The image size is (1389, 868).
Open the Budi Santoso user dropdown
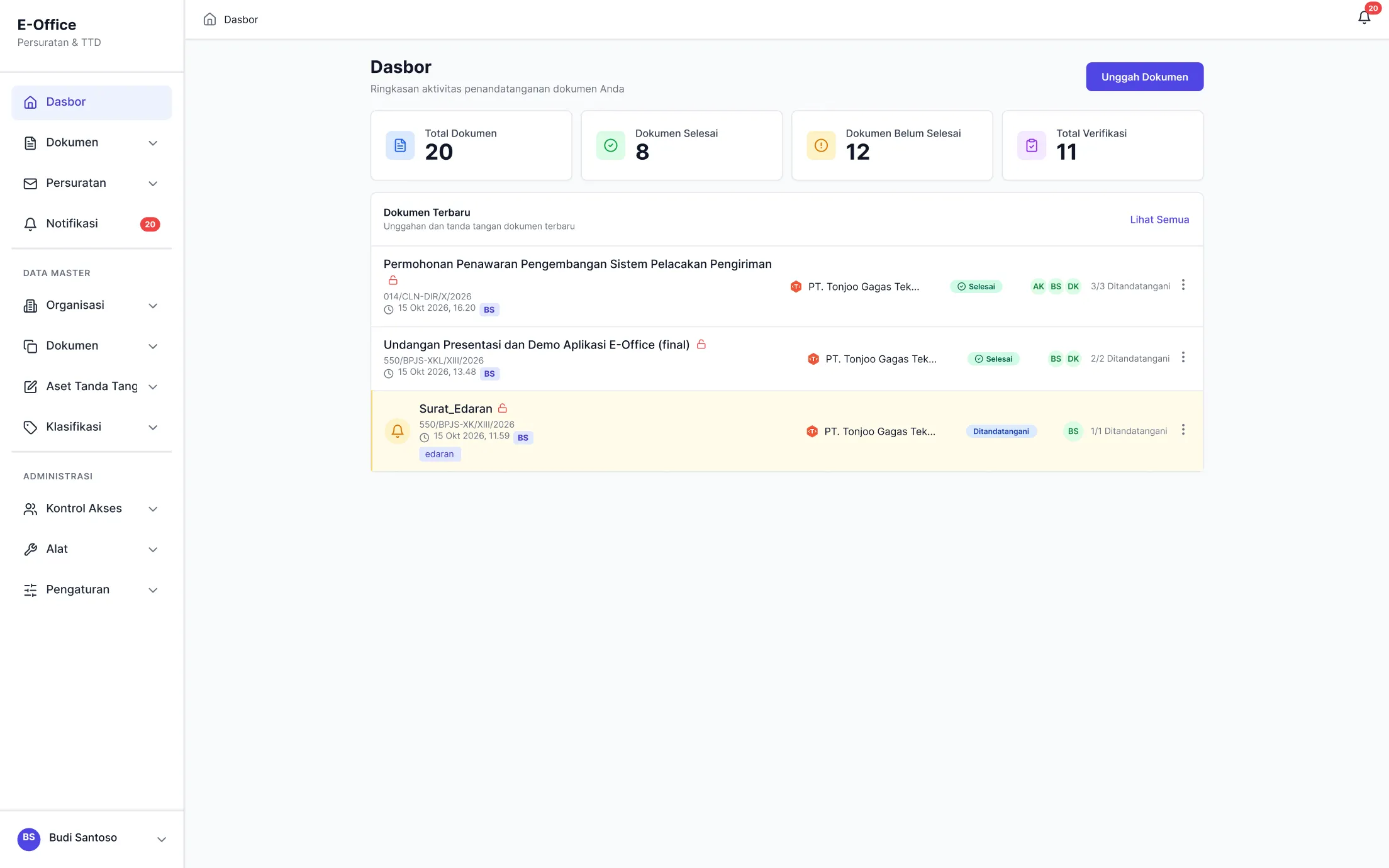pyautogui.click(x=92, y=838)
